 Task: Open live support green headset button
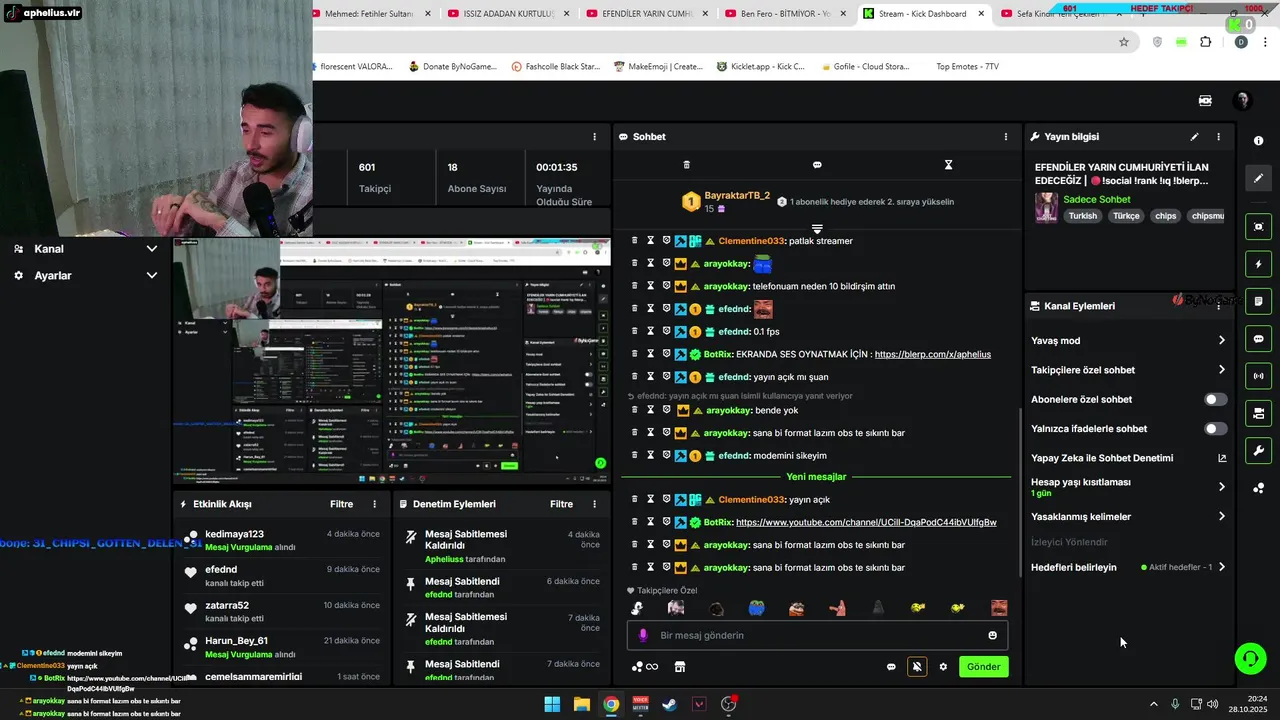click(1250, 658)
